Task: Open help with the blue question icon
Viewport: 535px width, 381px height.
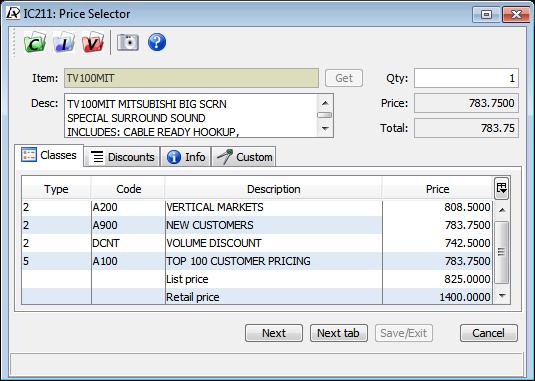Action: click(x=157, y=42)
